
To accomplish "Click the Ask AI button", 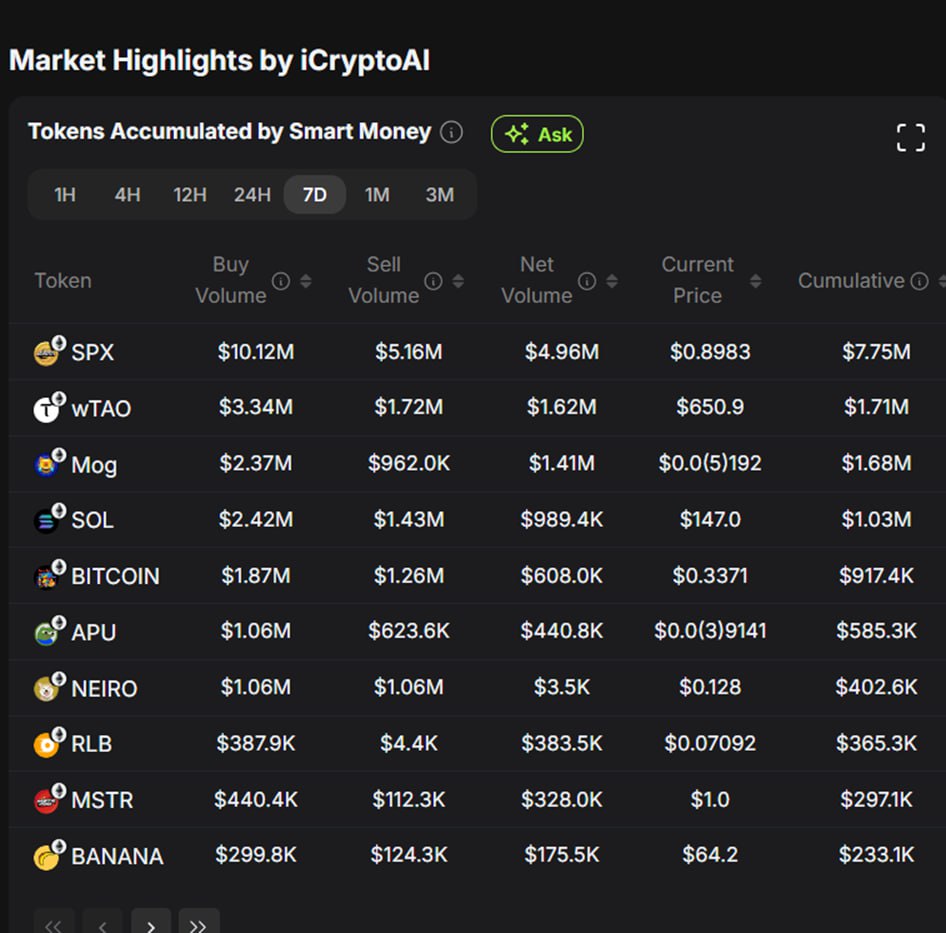I will (x=537, y=134).
